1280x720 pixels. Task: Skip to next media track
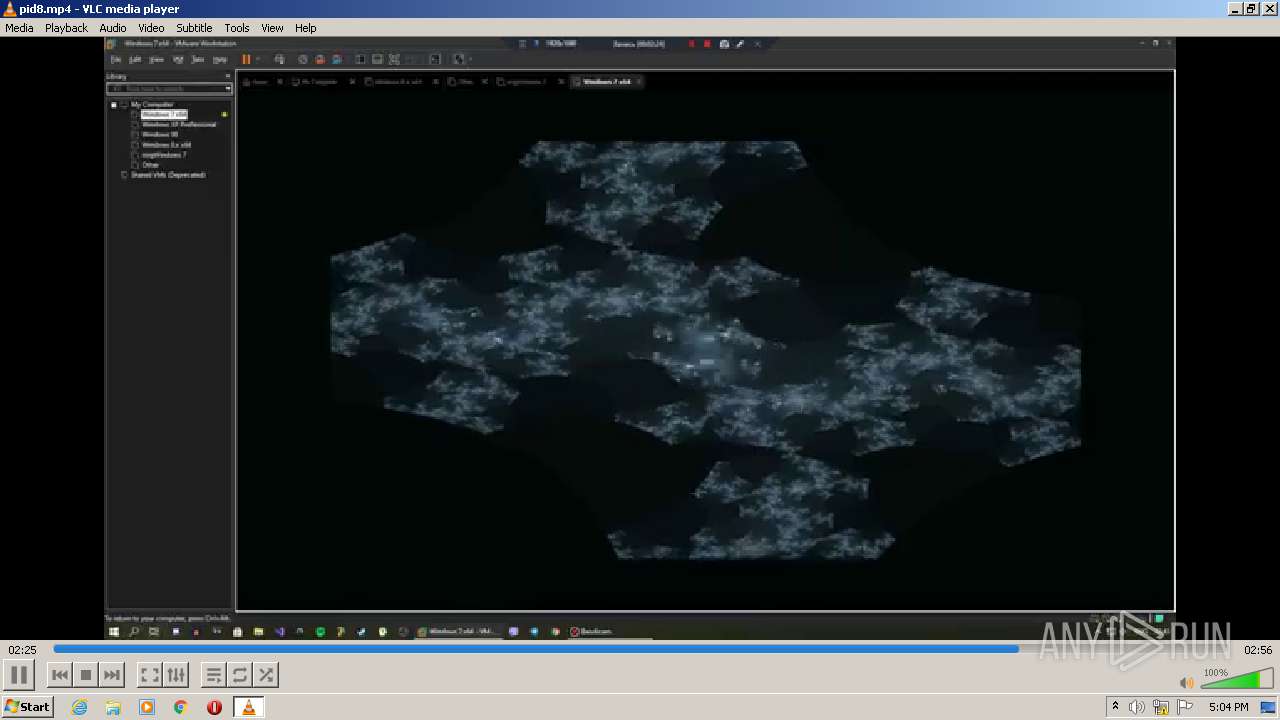[112, 675]
